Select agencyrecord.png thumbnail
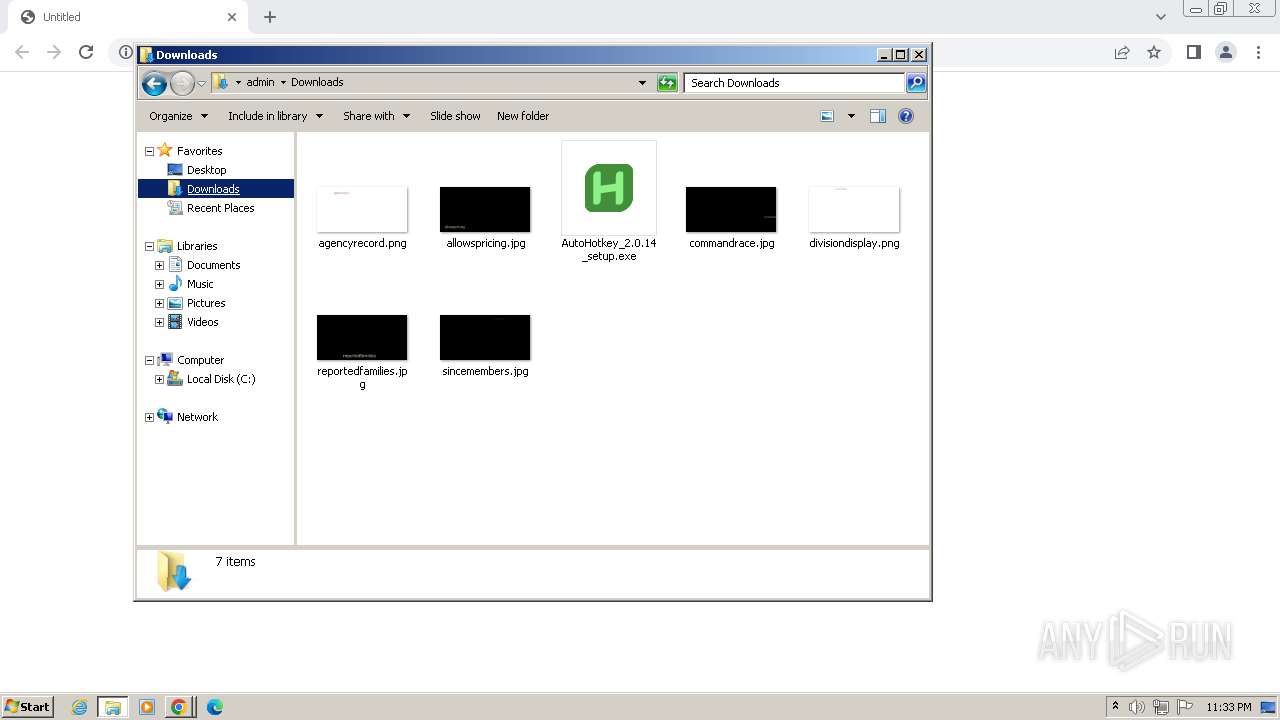The image size is (1280, 720). tap(362, 210)
